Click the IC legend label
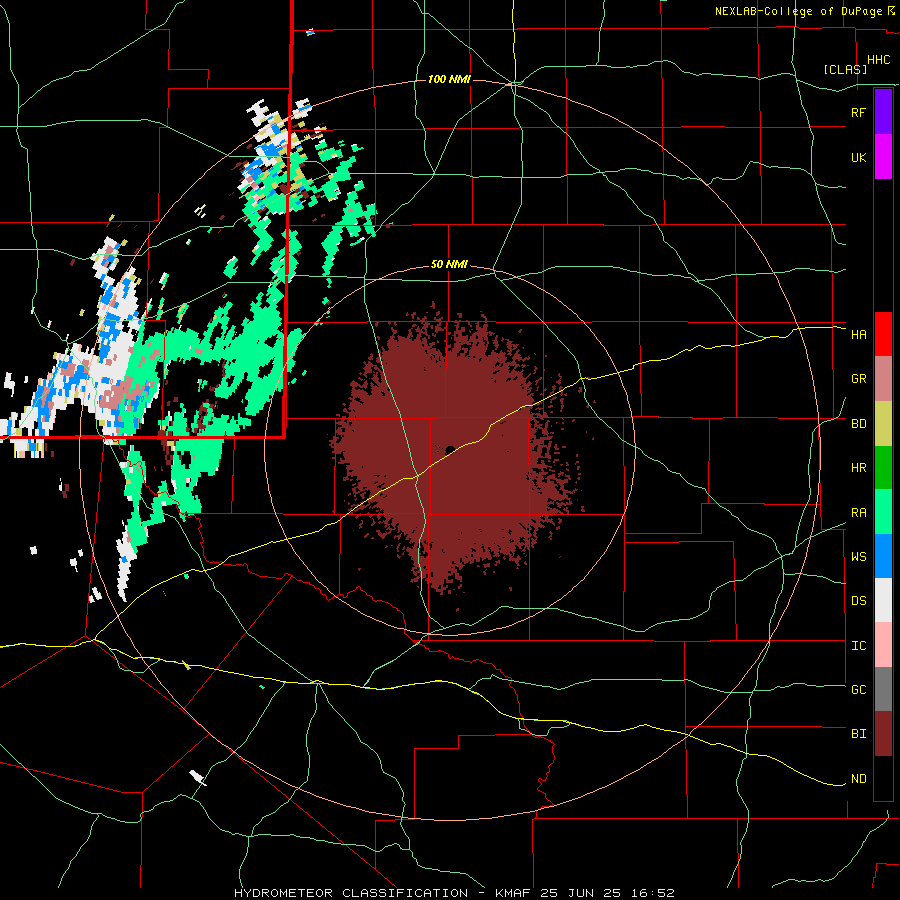Viewport: 900px width, 900px height. tap(858, 646)
